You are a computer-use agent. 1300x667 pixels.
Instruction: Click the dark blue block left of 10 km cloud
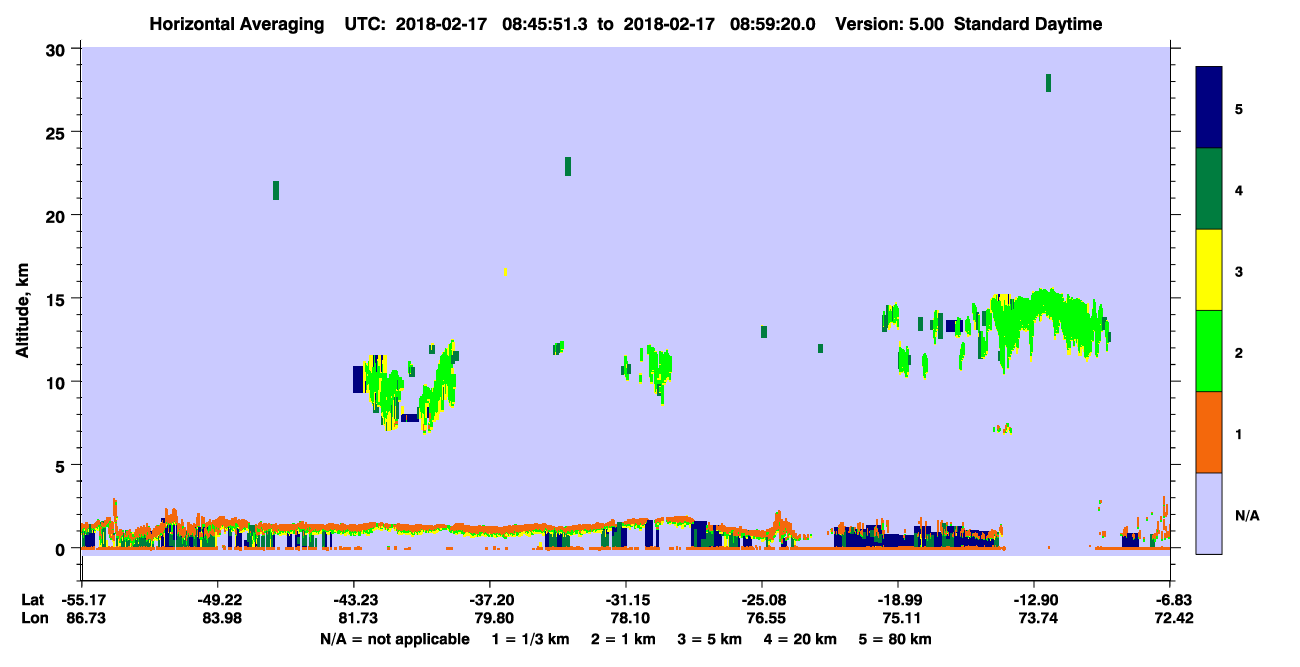pyautogui.click(x=358, y=379)
